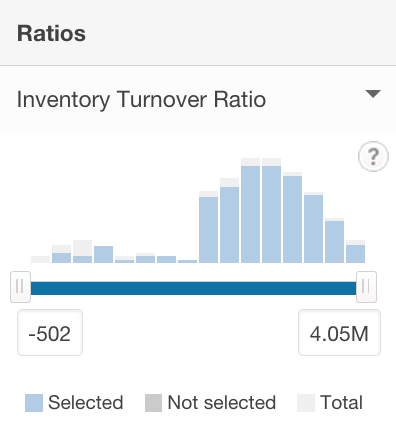Open the question mark help icon
The width and height of the screenshot is (396, 423).
(373, 156)
